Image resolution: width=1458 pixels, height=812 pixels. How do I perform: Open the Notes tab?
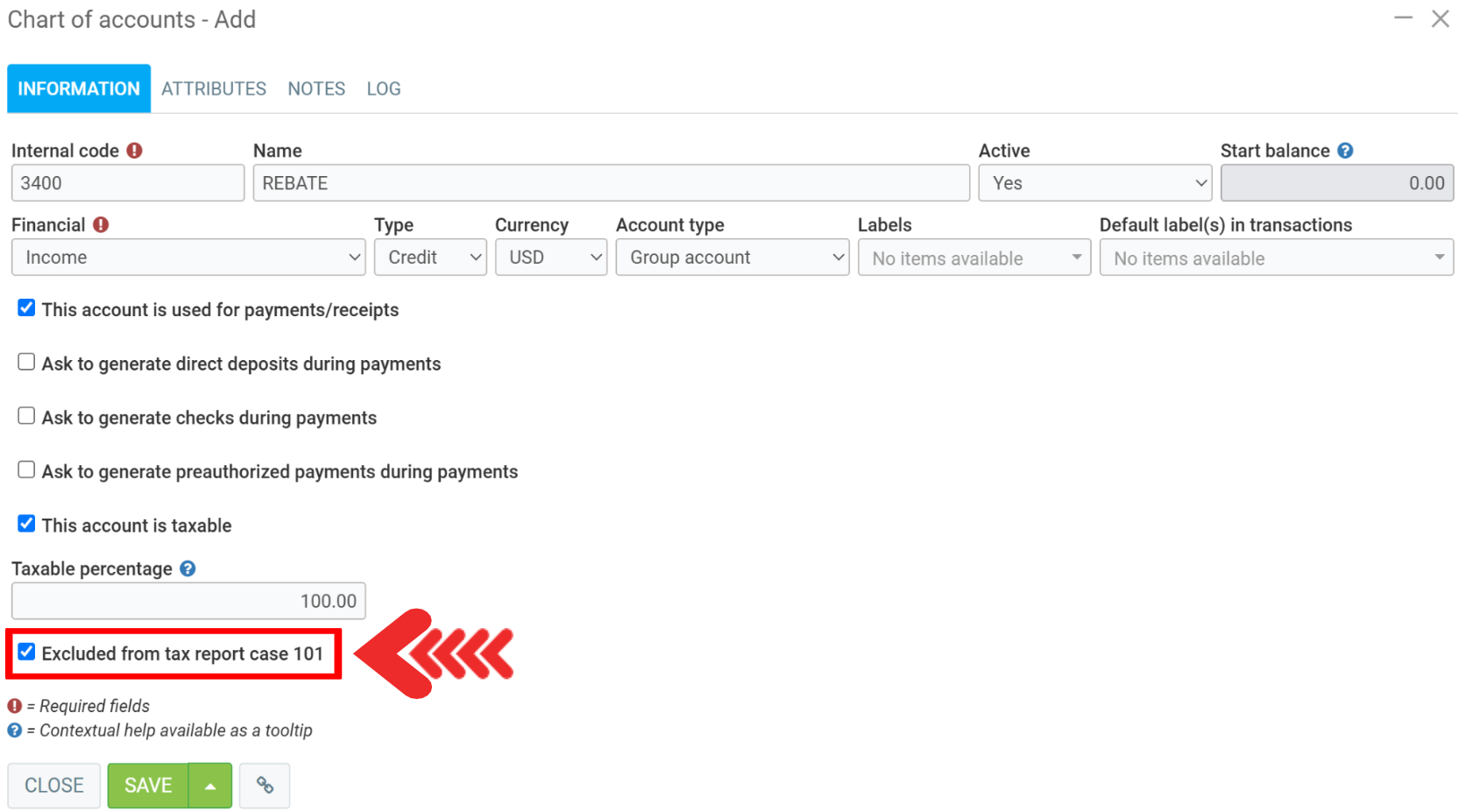coord(316,88)
